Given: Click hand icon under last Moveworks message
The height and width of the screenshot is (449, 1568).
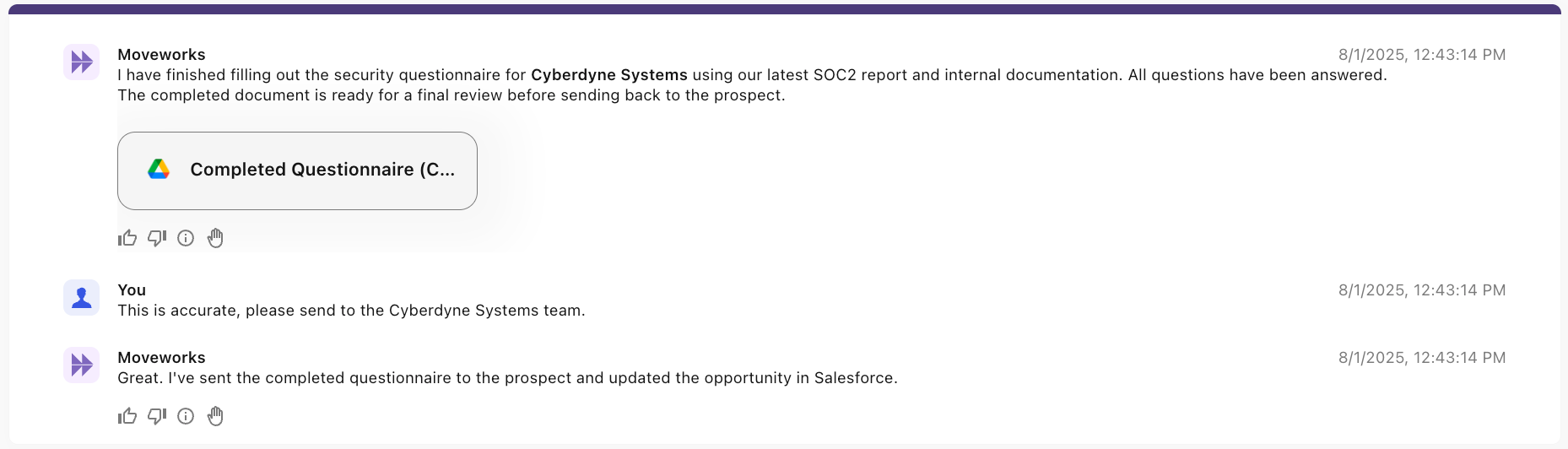Looking at the screenshot, I should click(215, 416).
